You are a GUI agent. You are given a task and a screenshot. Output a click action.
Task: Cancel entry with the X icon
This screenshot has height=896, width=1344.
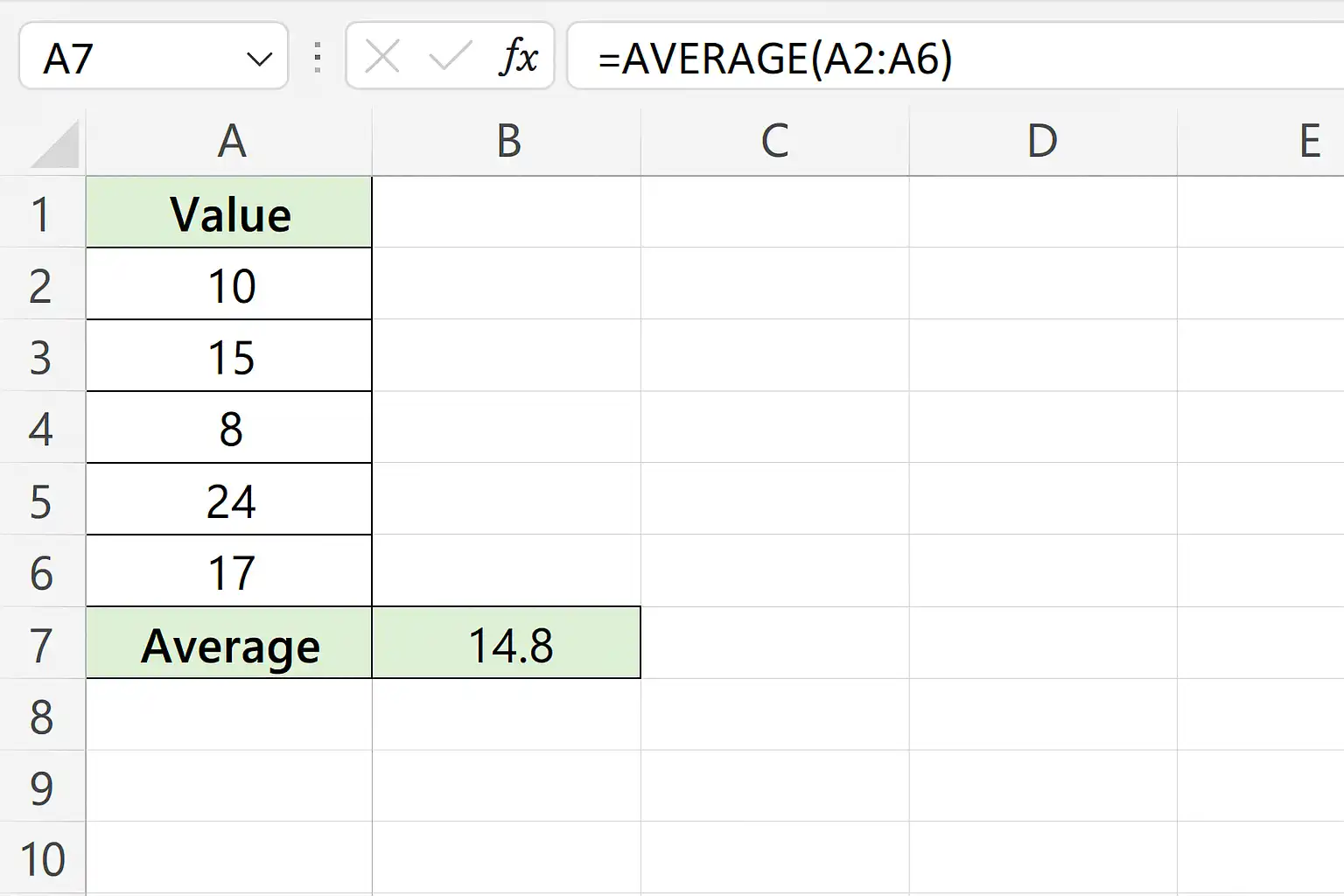(382, 58)
